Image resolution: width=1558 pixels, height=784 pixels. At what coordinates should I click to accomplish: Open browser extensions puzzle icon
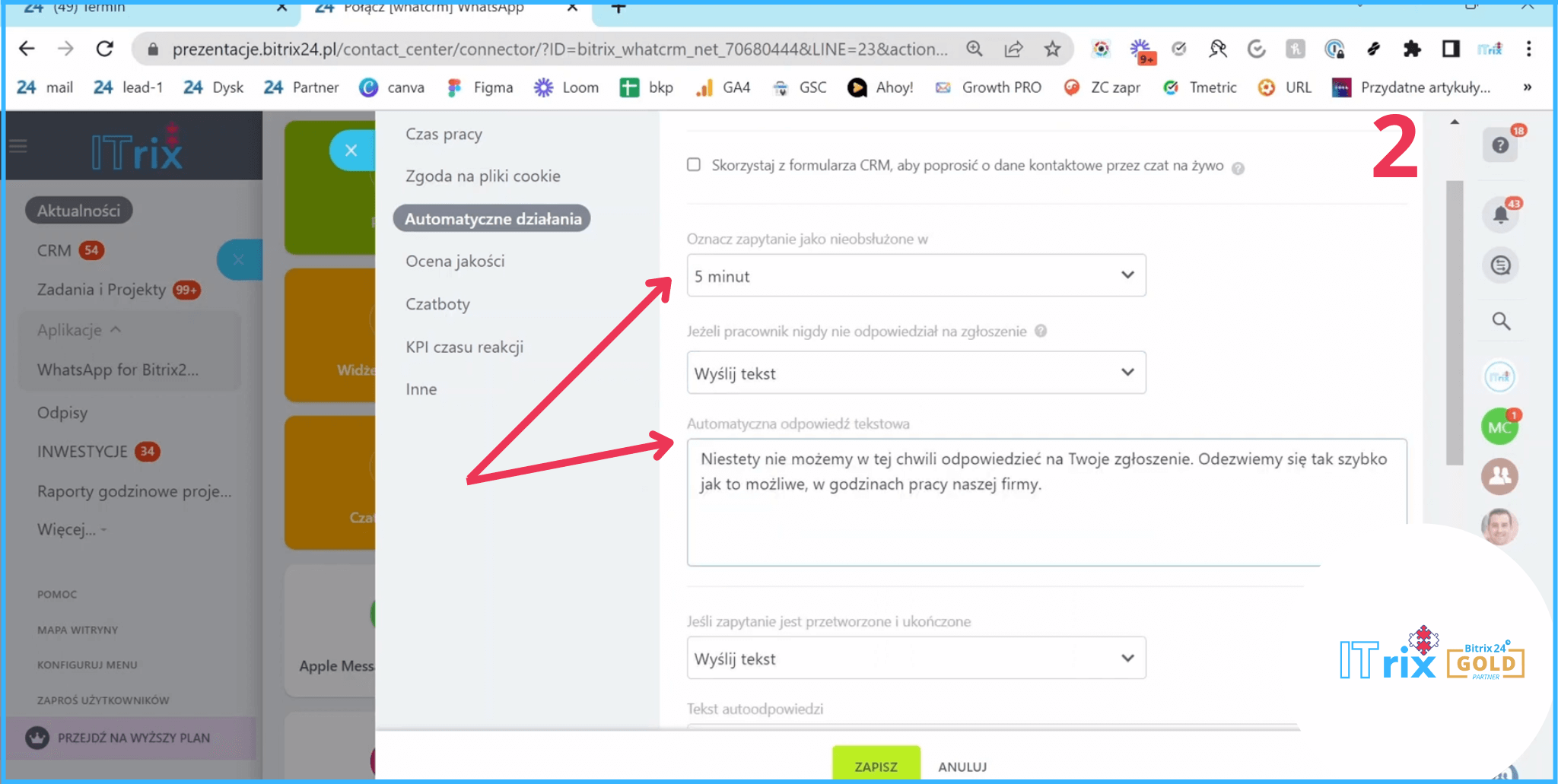1412,49
